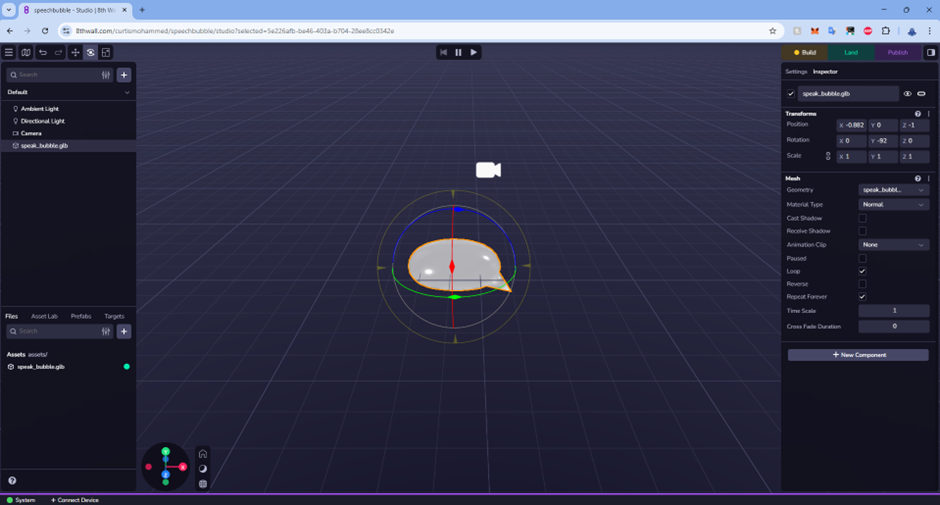940x505 pixels.
Task: Click the undo arrow in the toolbar
Action: pos(43,52)
